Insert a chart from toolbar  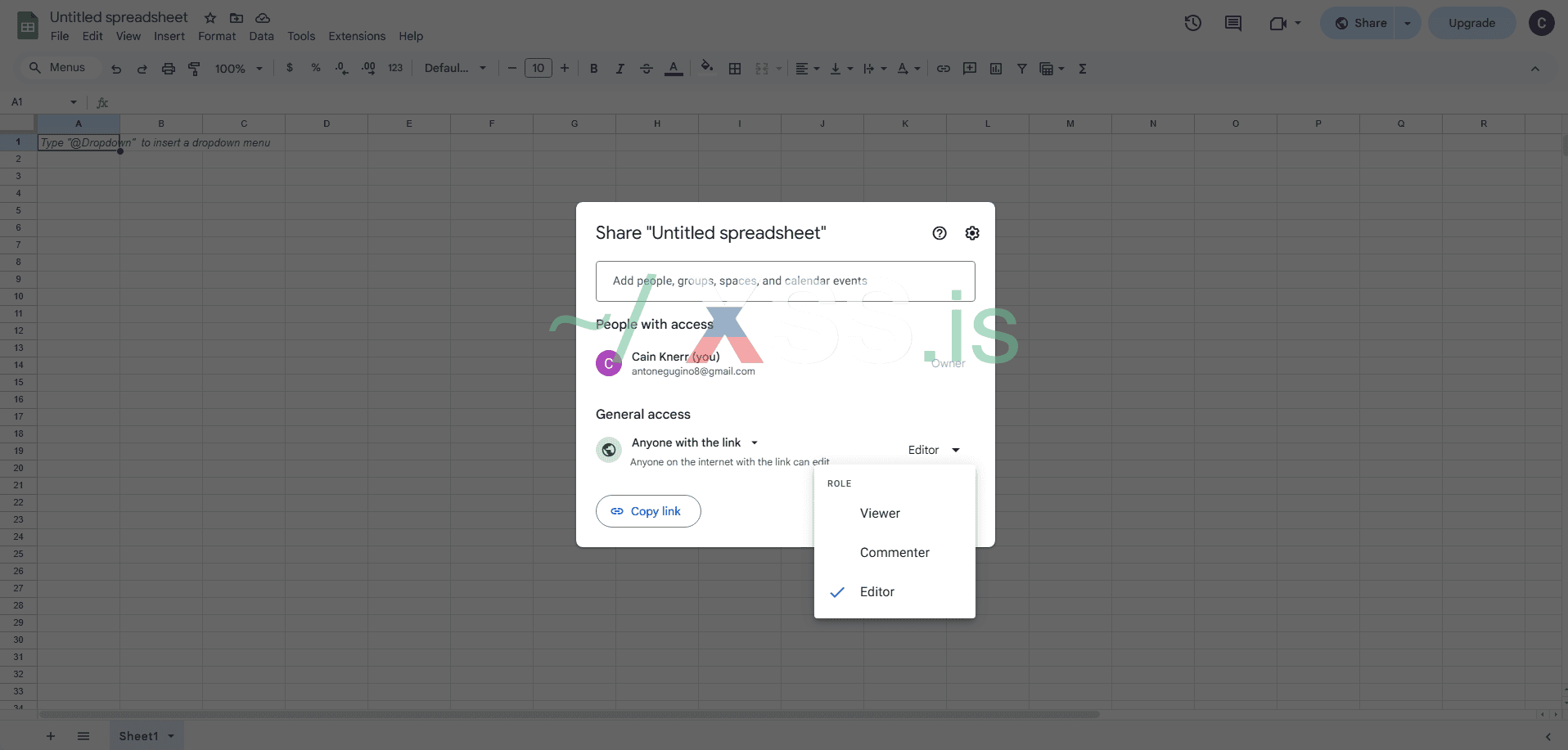[x=996, y=69]
